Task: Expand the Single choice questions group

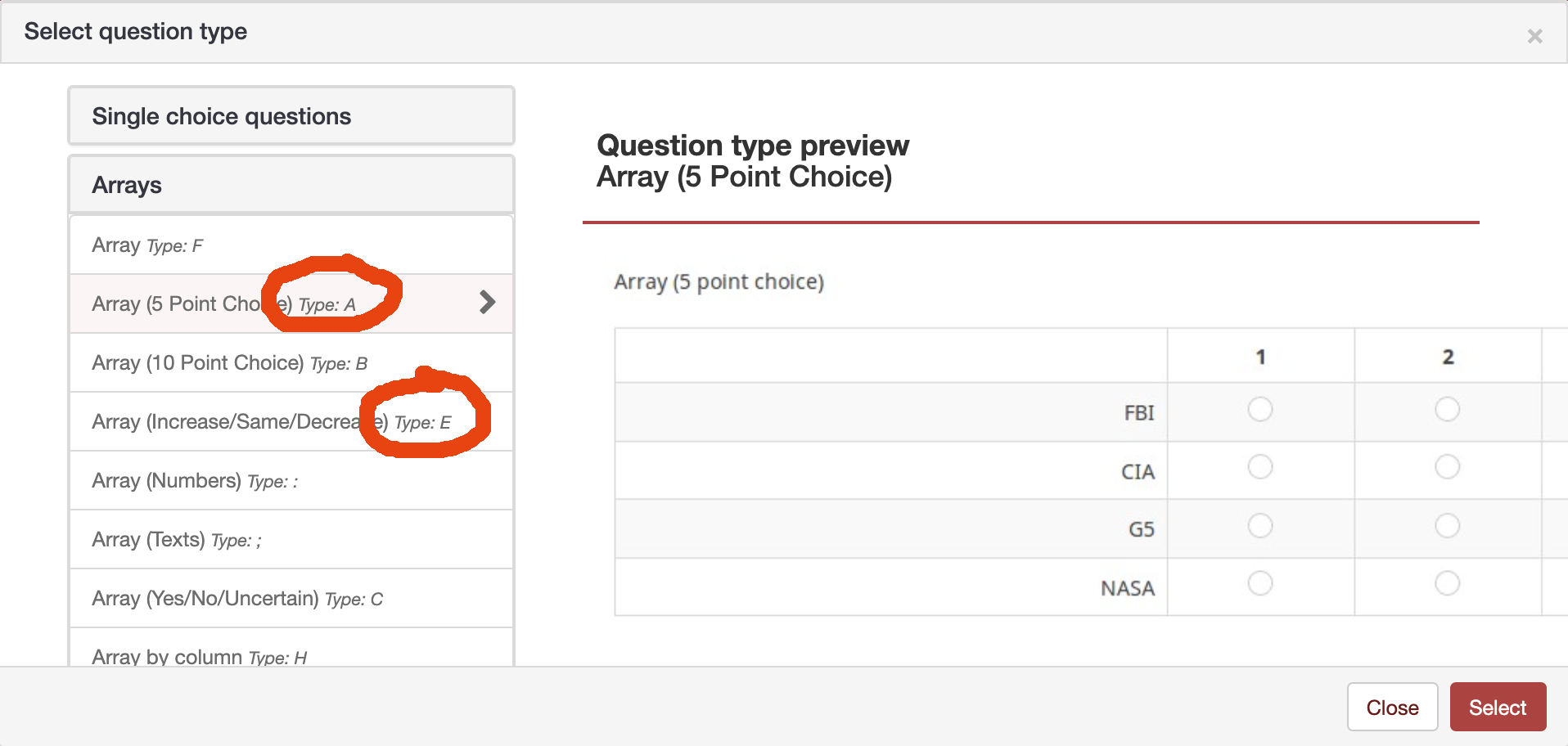Action: 291,116
